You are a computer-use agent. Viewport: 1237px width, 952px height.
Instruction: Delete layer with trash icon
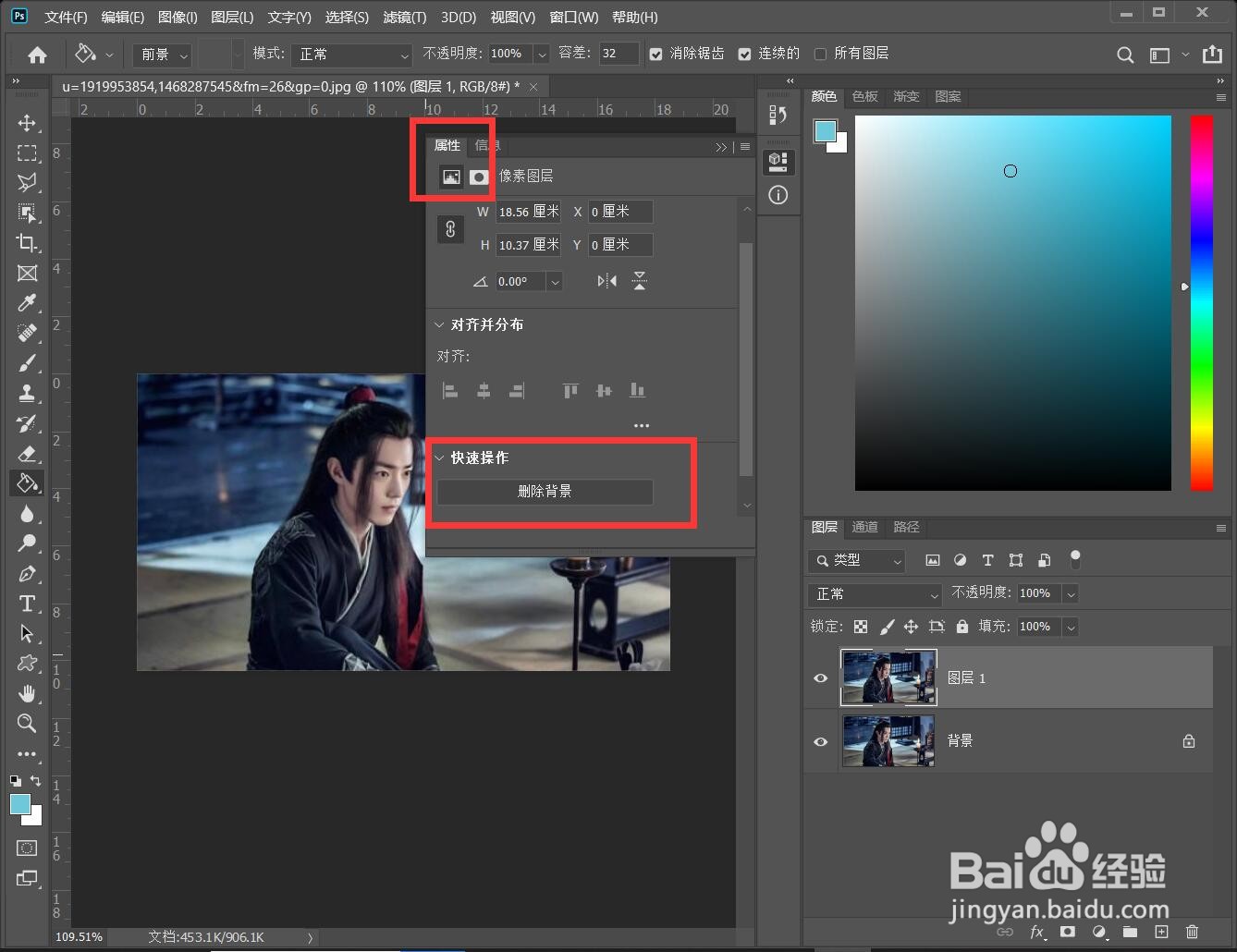tap(1193, 932)
